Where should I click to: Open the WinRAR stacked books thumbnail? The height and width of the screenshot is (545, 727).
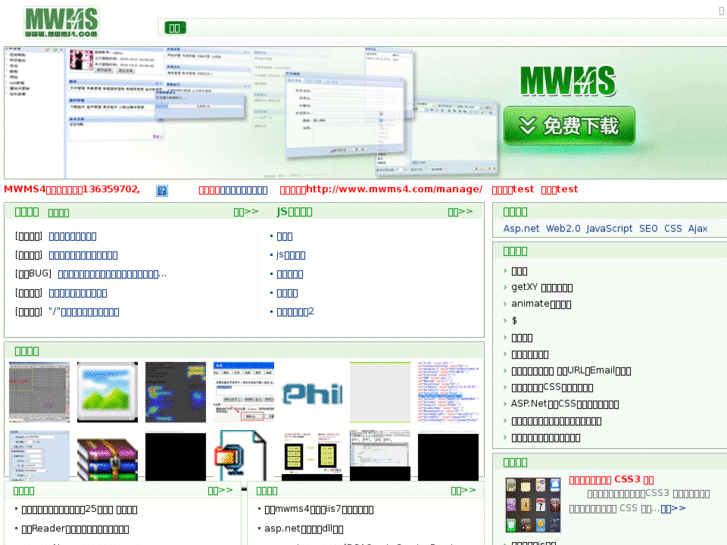tap(107, 455)
